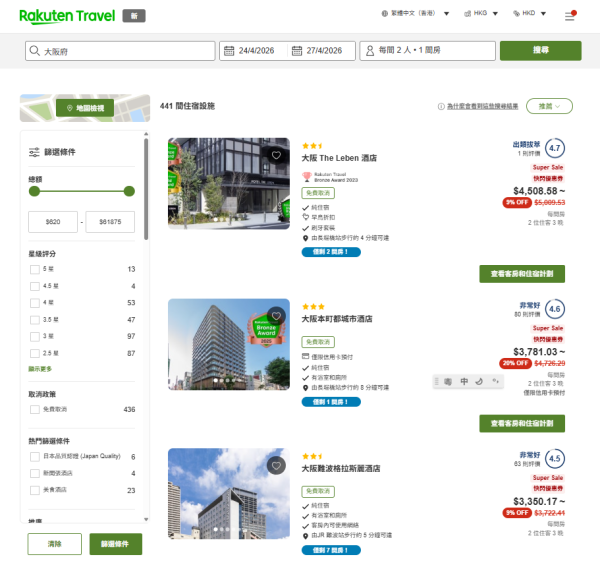
Task: Open the check-out calendar icon for 27/4/2026
Action: click(x=297, y=51)
